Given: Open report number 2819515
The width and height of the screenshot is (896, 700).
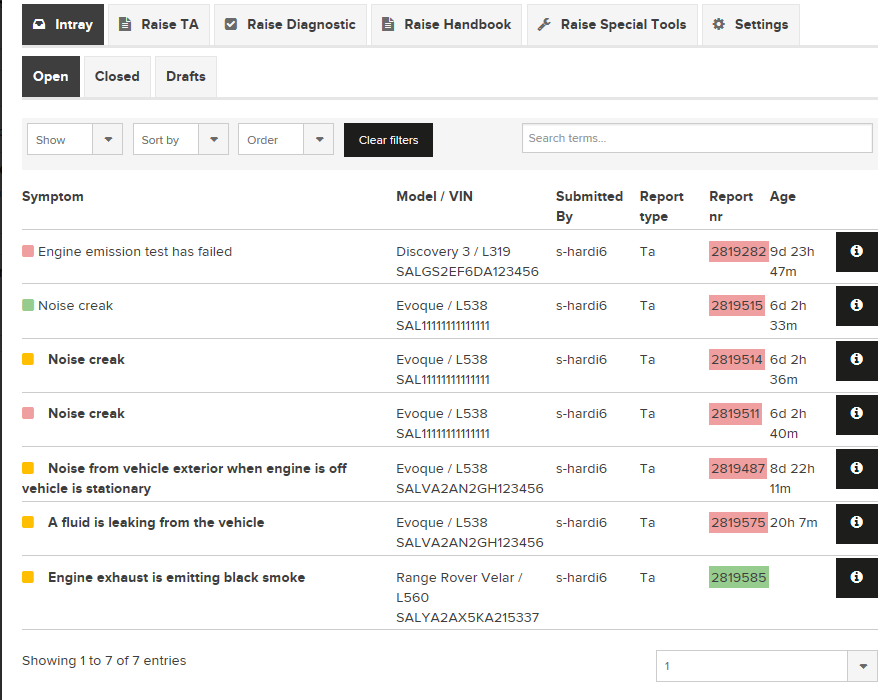Looking at the screenshot, I should click(x=737, y=306).
